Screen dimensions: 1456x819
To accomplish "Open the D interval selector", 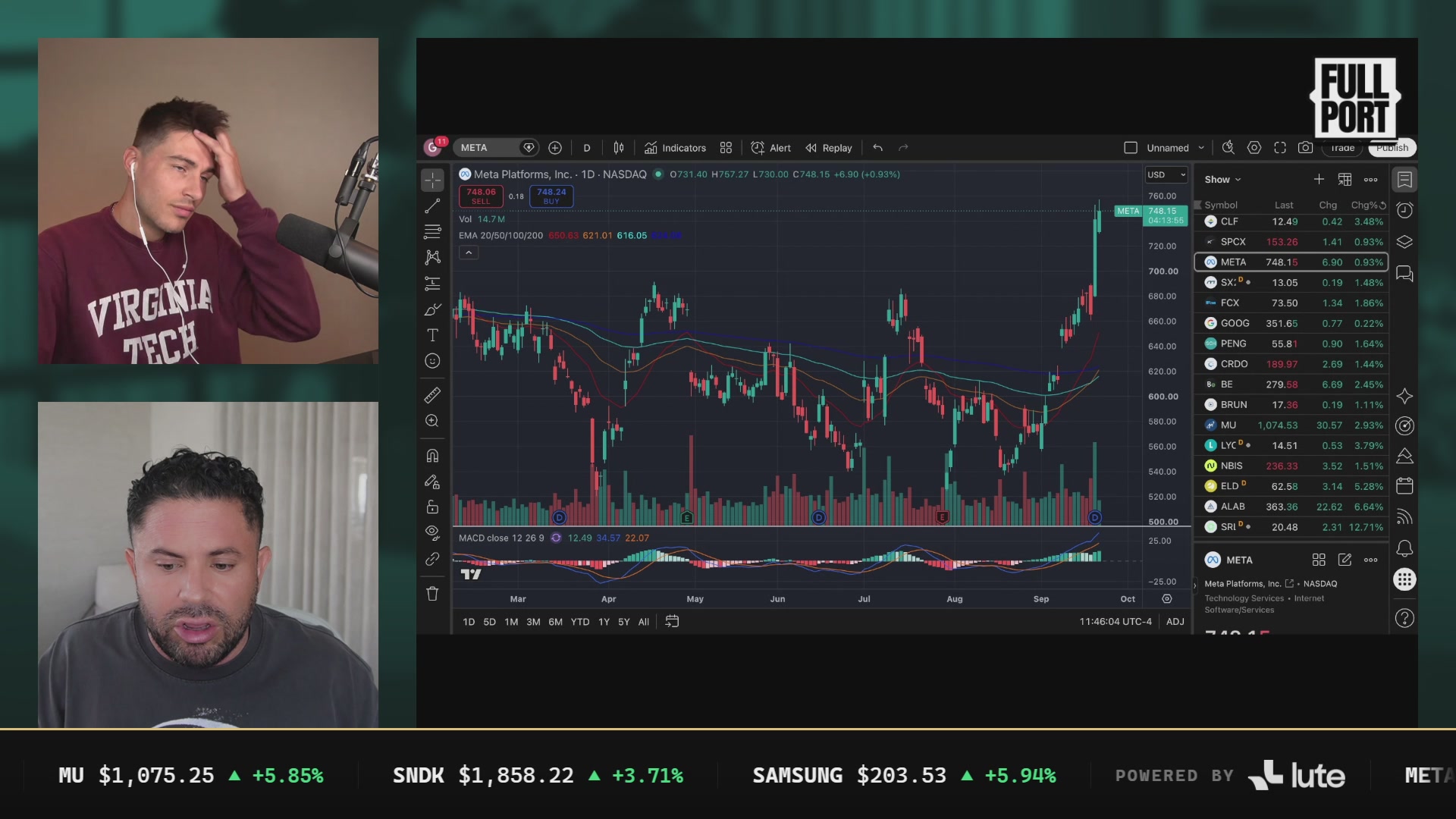I will [x=586, y=148].
